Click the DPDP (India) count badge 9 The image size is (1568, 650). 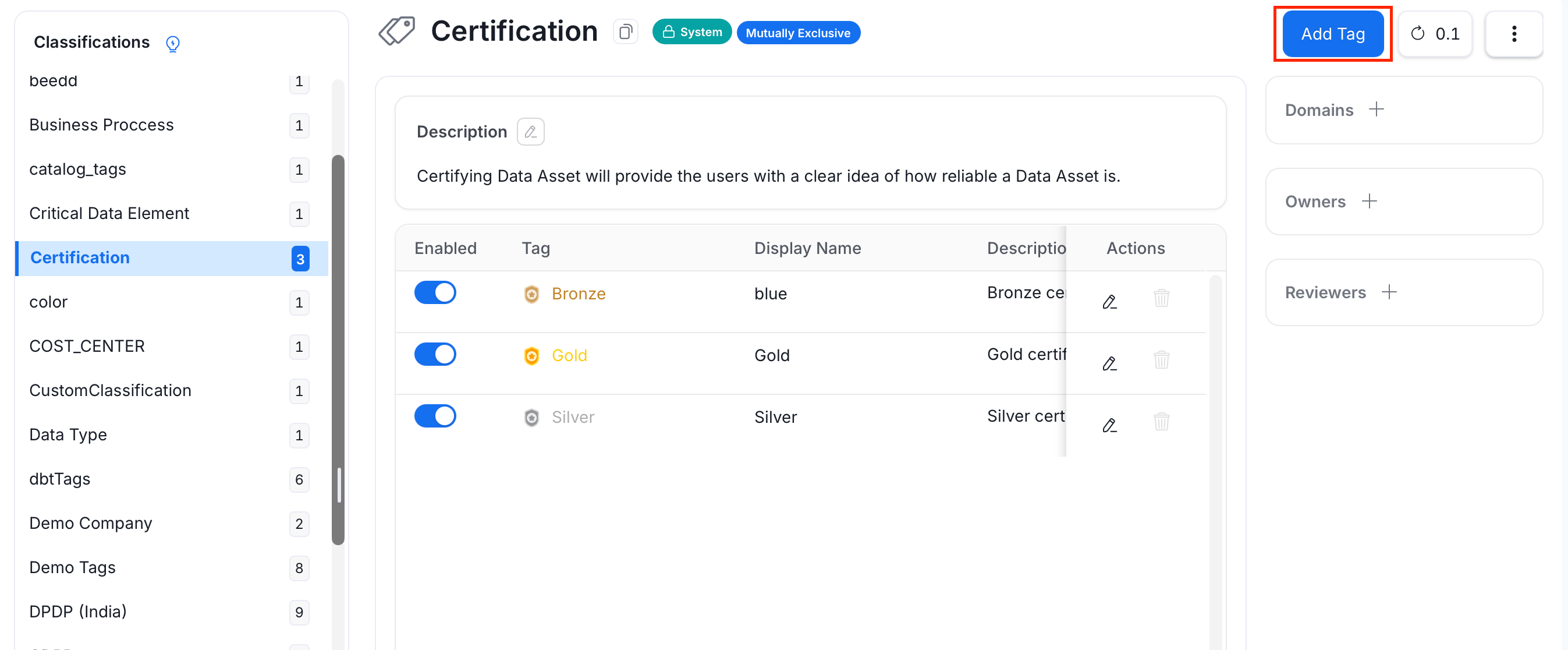(299, 612)
